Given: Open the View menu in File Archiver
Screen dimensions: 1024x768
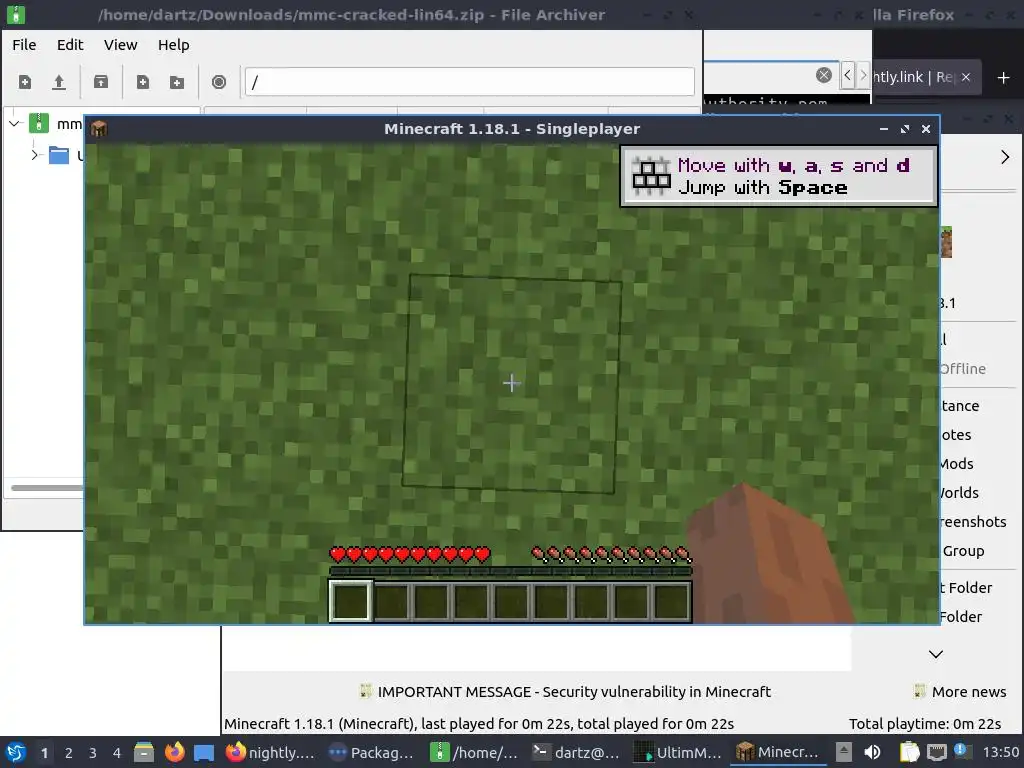Looking at the screenshot, I should click(121, 44).
